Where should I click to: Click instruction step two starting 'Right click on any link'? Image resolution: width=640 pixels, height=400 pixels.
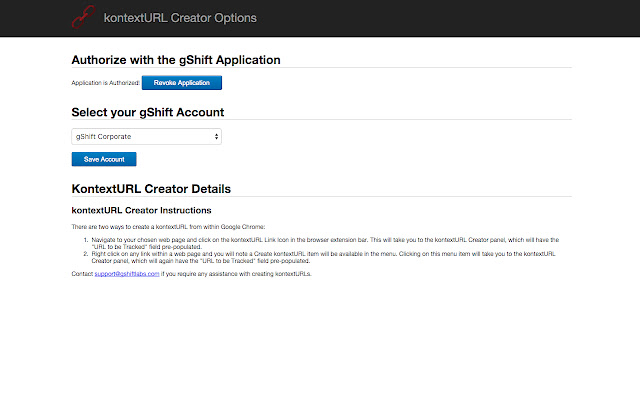pyautogui.click(x=323, y=257)
